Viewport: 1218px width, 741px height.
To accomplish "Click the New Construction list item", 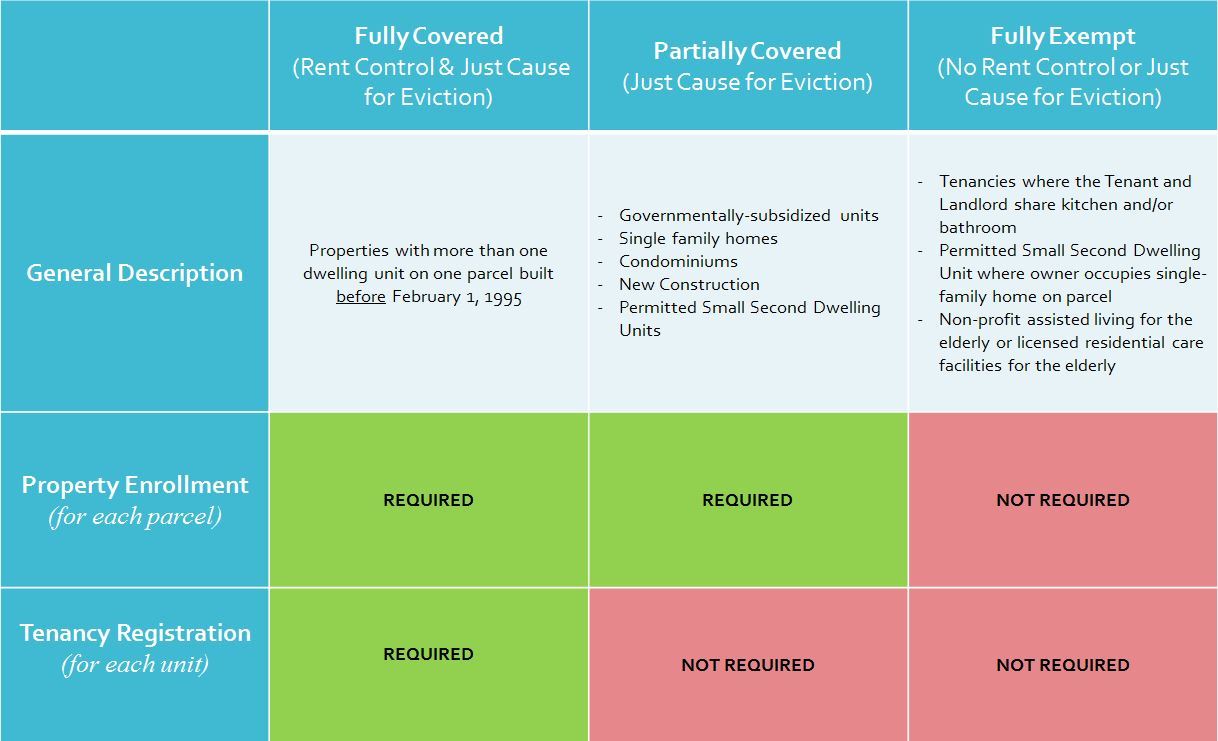I will [x=689, y=284].
